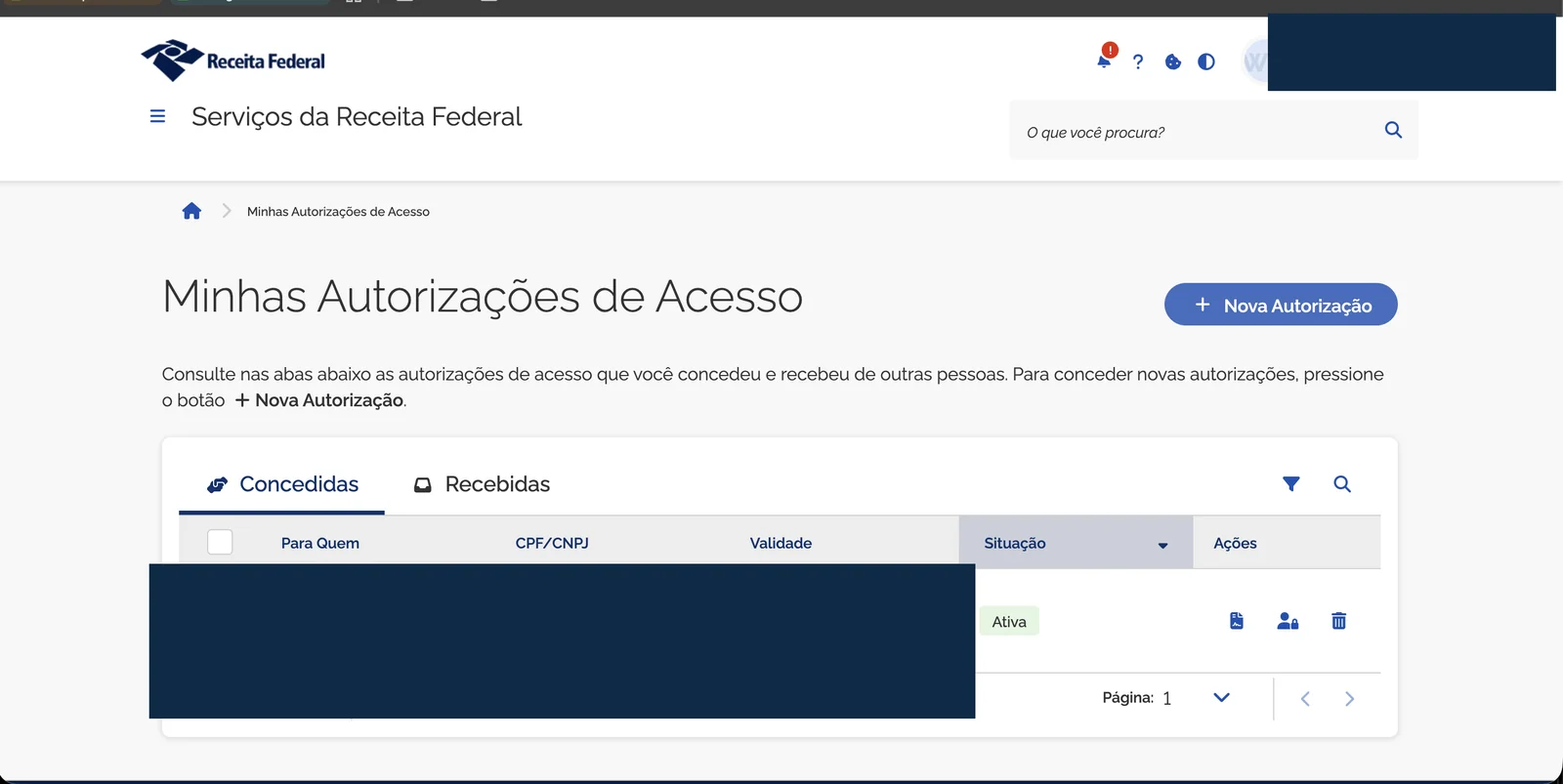Create a Nova Autorização
Image resolution: width=1563 pixels, height=784 pixels.
click(1281, 305)
